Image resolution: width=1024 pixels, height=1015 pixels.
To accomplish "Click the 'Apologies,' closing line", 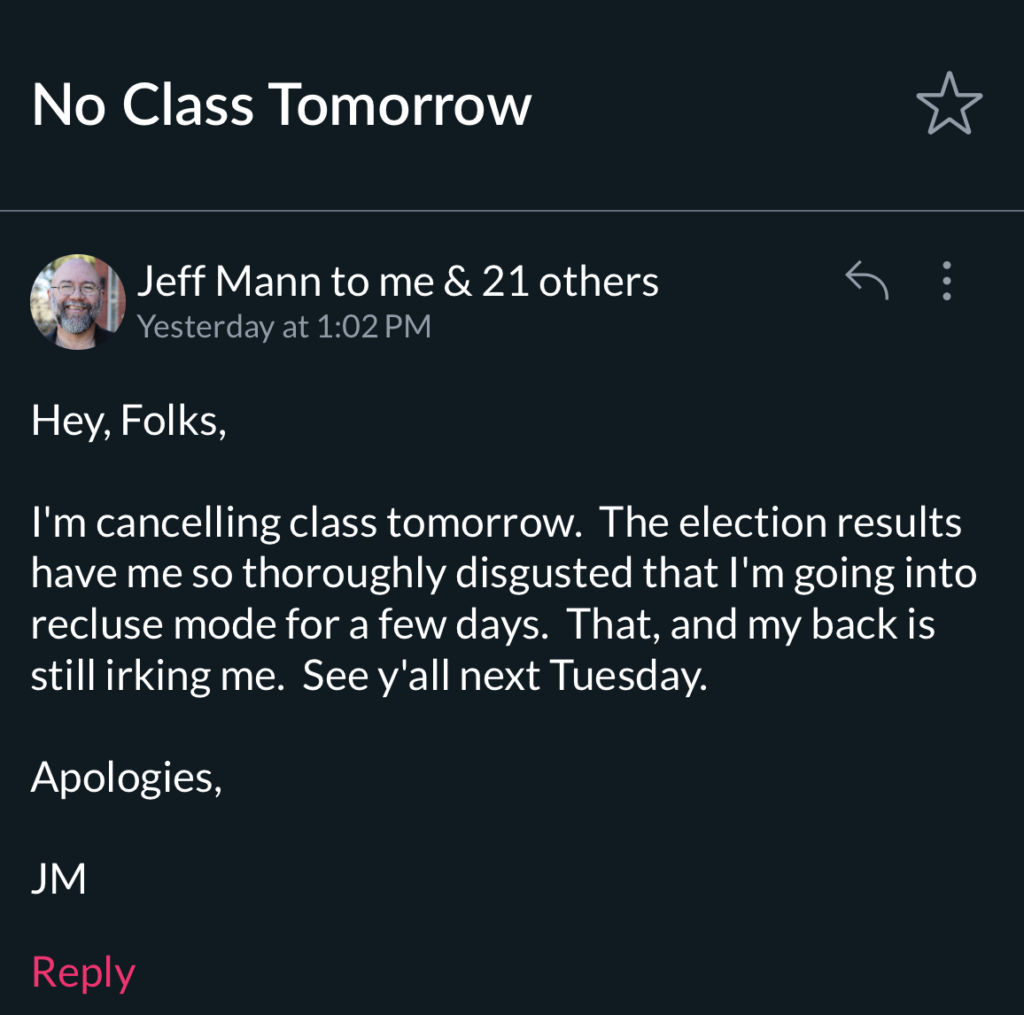I will 126,777.
